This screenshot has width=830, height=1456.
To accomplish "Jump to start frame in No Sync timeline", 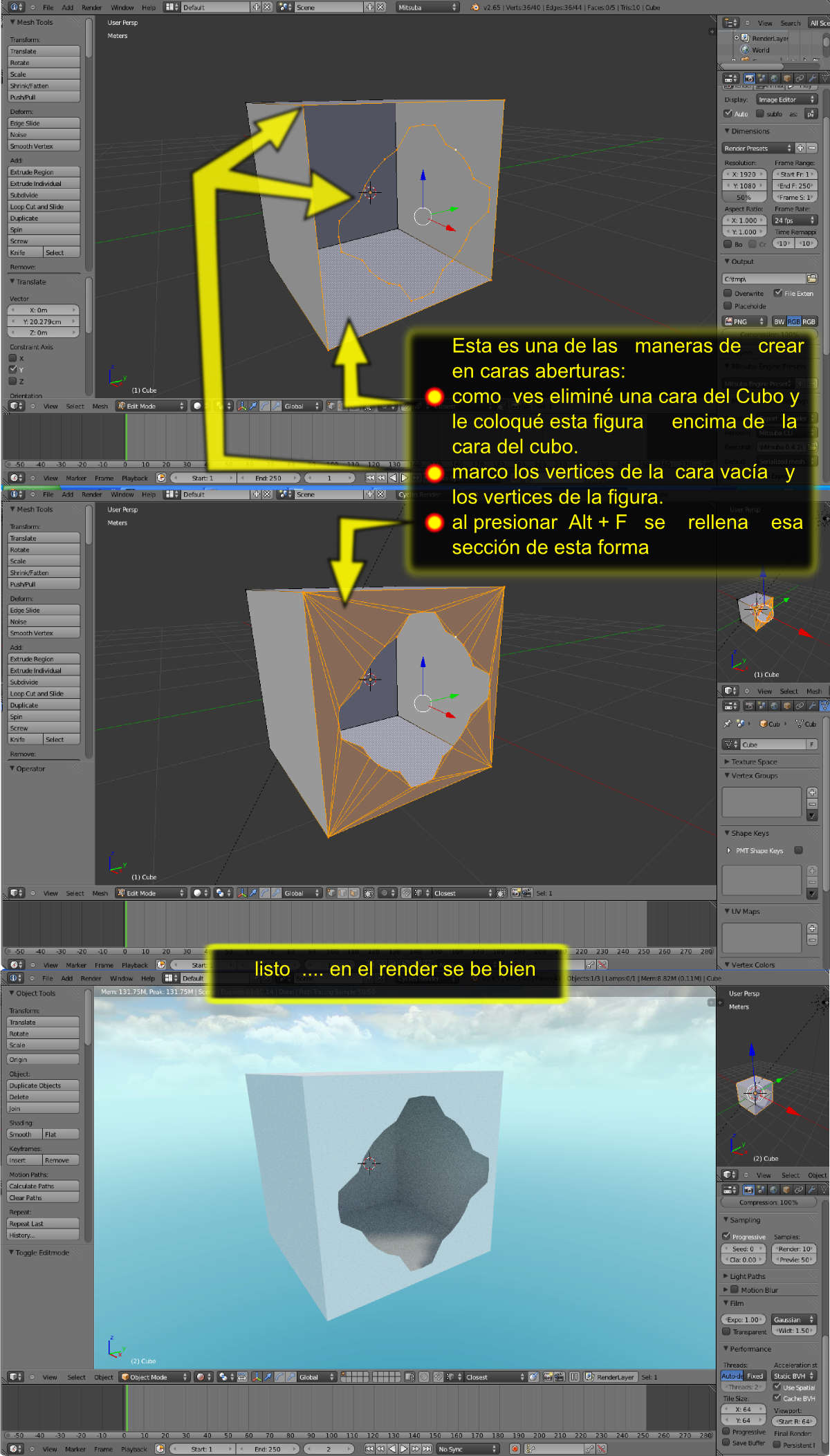I will pyautogui.click(x=369, y=1448).
